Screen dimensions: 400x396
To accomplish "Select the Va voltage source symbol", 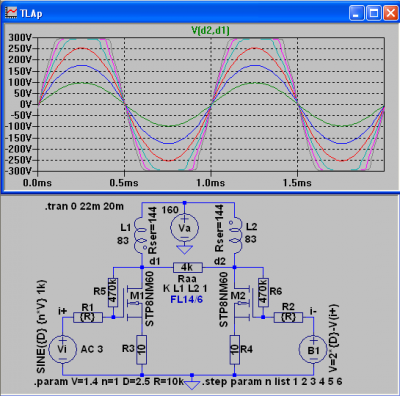I will [184, 228].
